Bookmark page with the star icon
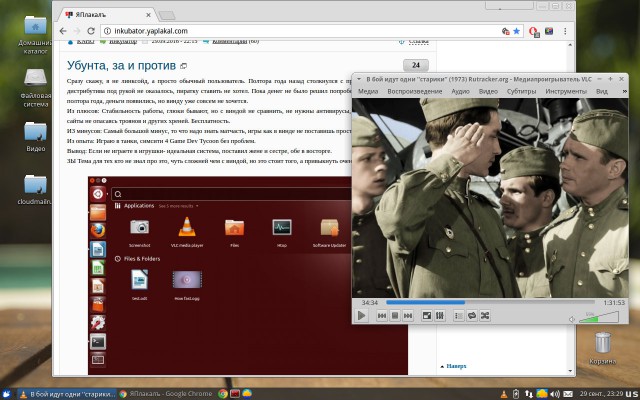This screenshot has height=400, width=640. pos(516,31)
